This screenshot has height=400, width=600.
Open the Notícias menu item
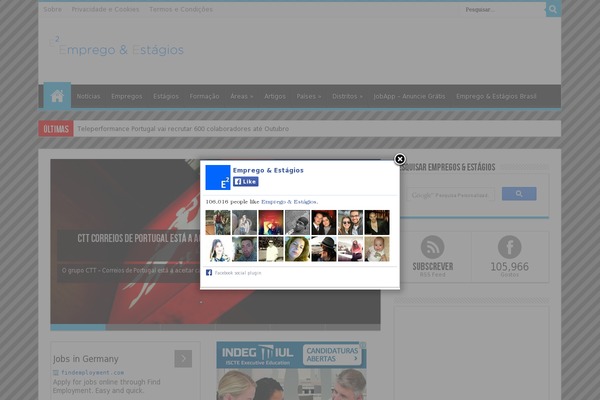(x=88, y=96)
